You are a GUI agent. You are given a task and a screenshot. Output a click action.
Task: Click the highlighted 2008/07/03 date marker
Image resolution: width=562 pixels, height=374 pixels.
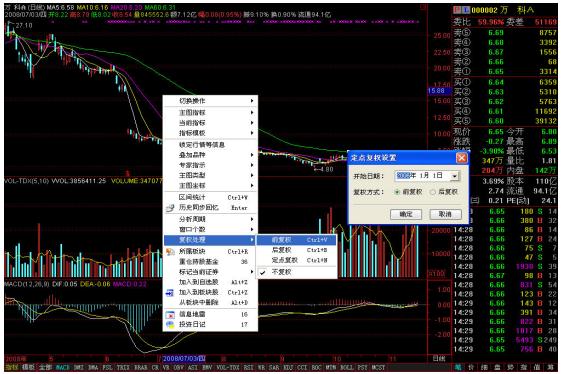(x=184, y=359)
